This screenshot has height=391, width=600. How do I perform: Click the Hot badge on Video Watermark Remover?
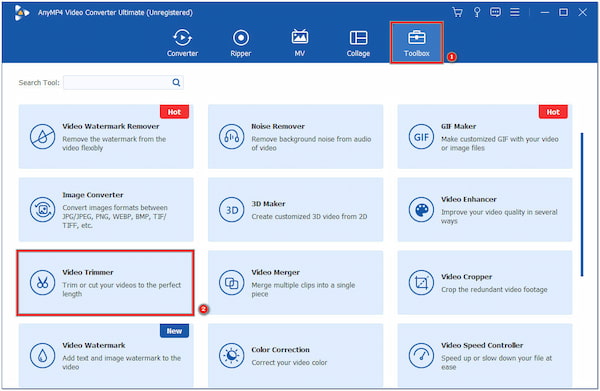[174, 112]
